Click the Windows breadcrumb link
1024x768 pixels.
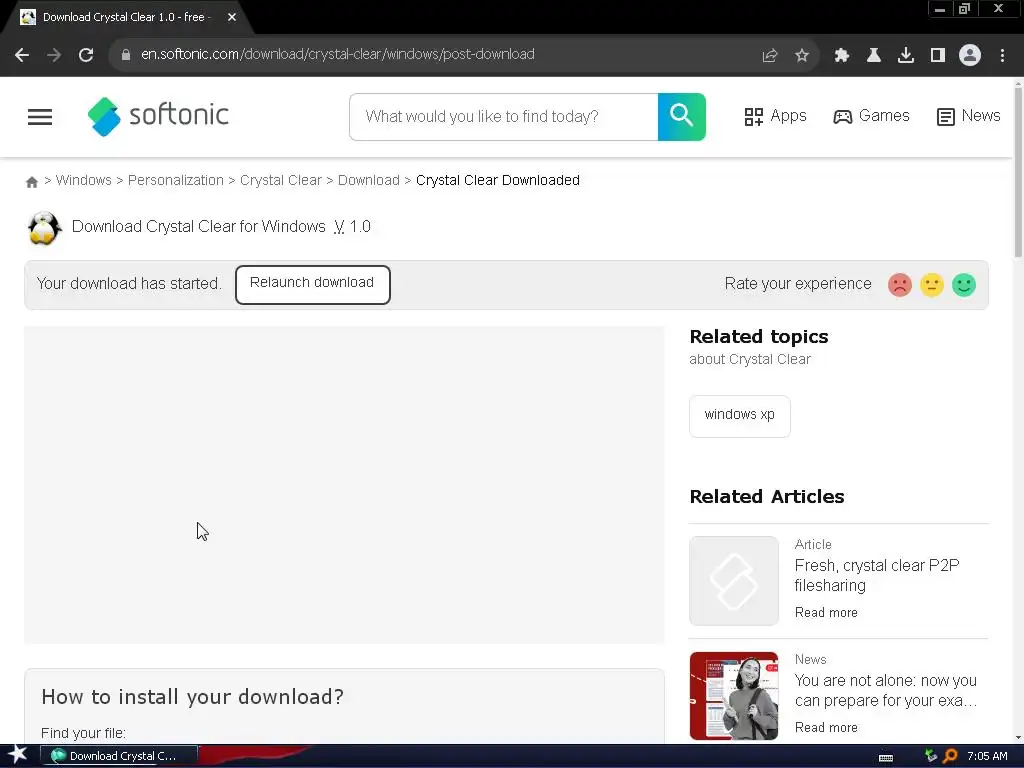click(84, 180)
